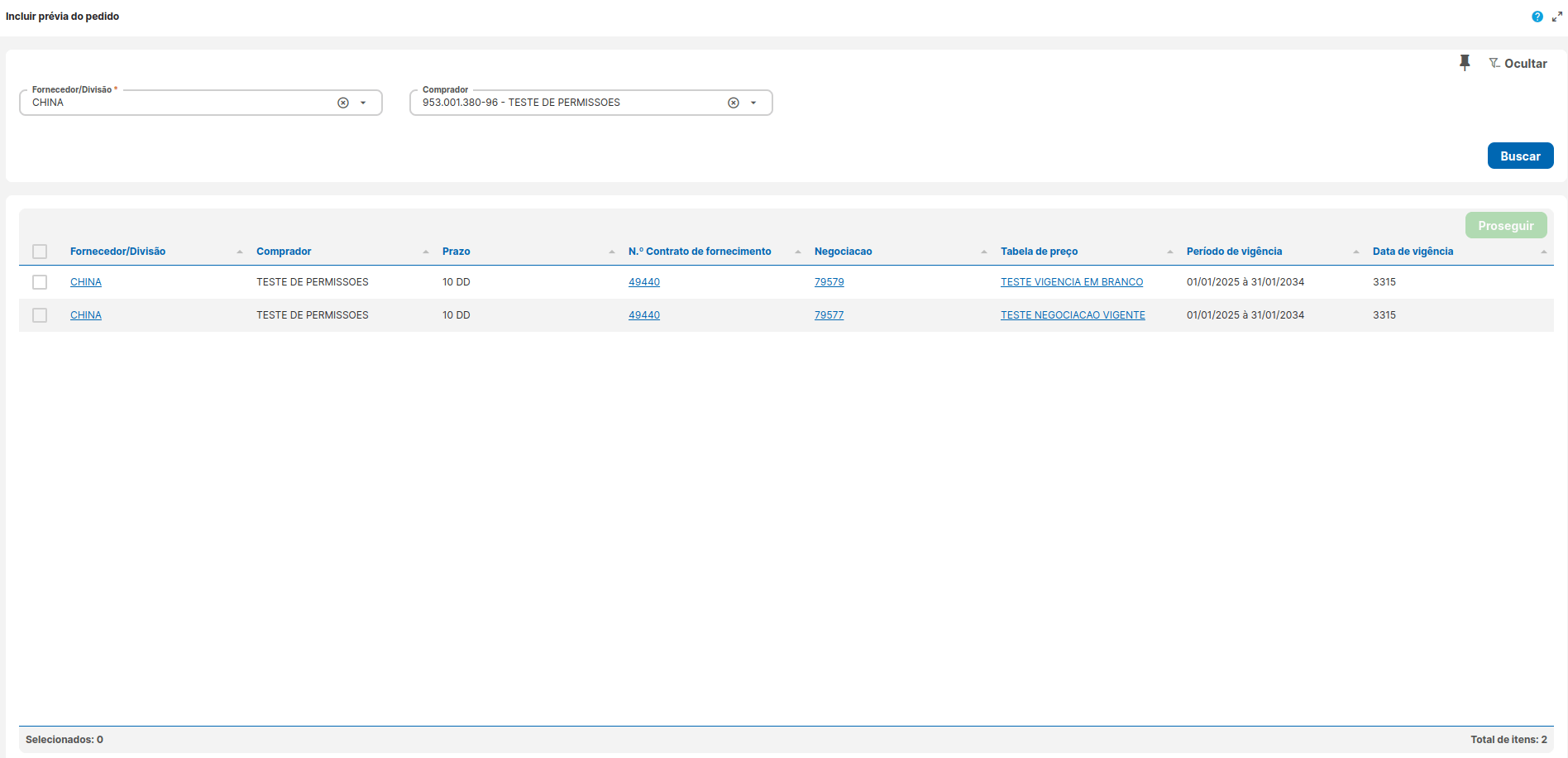Viewport: 1568px width, 758px height.
Task: Click the Negociacao column header
Action: click(x=843, y=252)
